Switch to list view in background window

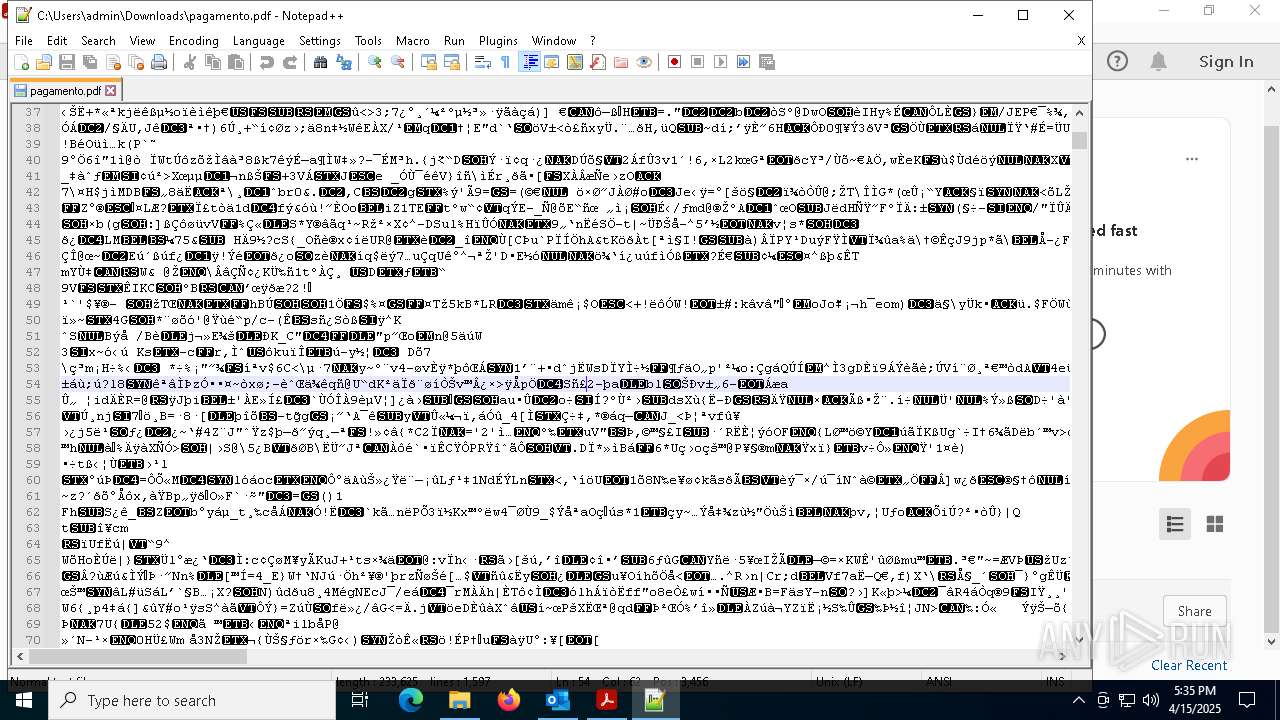coord(1175,524)
